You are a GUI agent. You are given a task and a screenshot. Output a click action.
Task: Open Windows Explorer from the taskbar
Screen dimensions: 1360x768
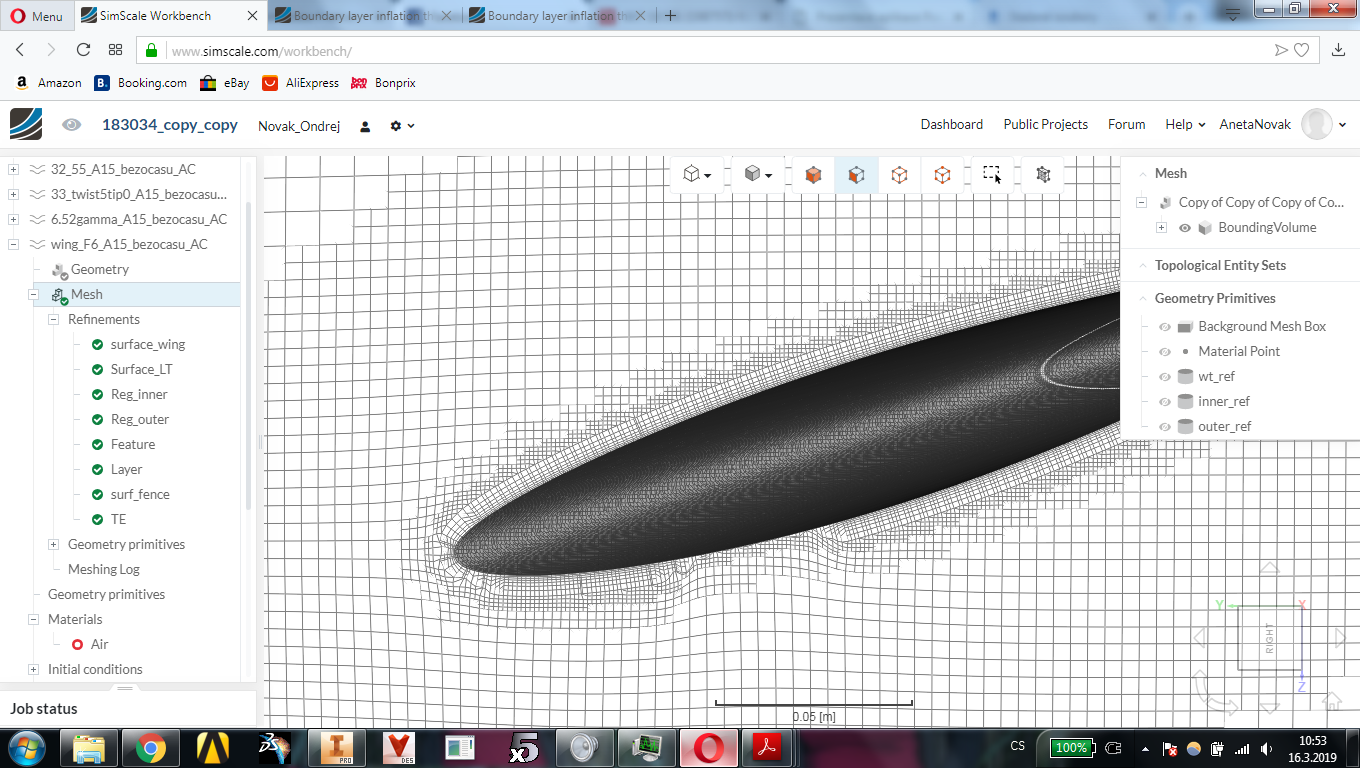point(89,747)
